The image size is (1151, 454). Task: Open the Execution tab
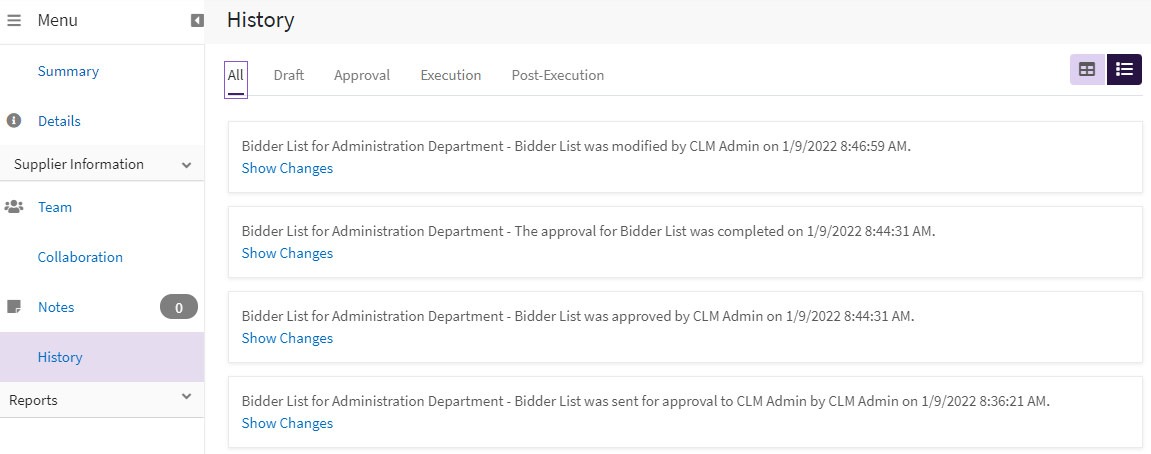tap(451, 76)
